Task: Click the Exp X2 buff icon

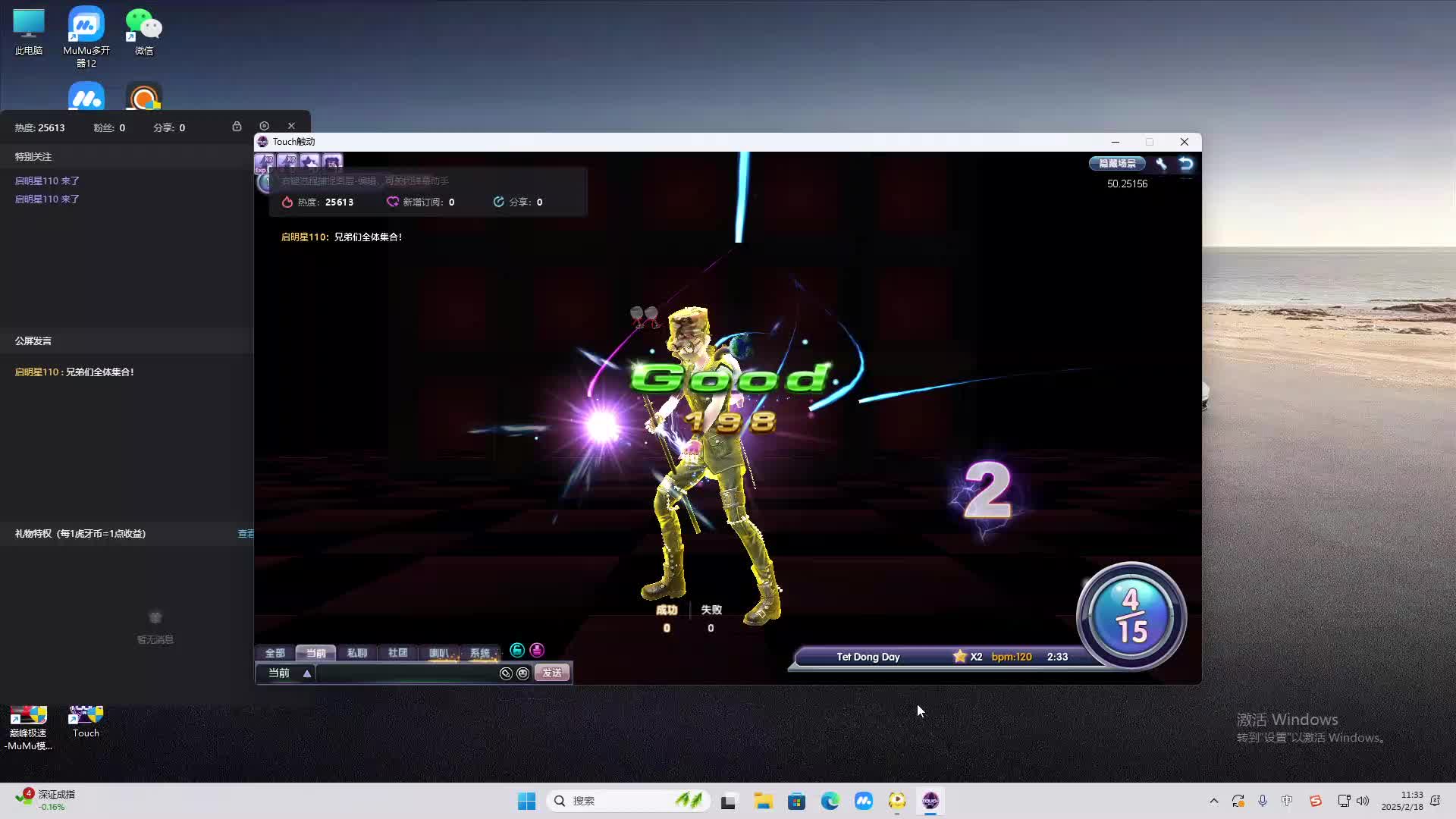Action: coord(265,162)
